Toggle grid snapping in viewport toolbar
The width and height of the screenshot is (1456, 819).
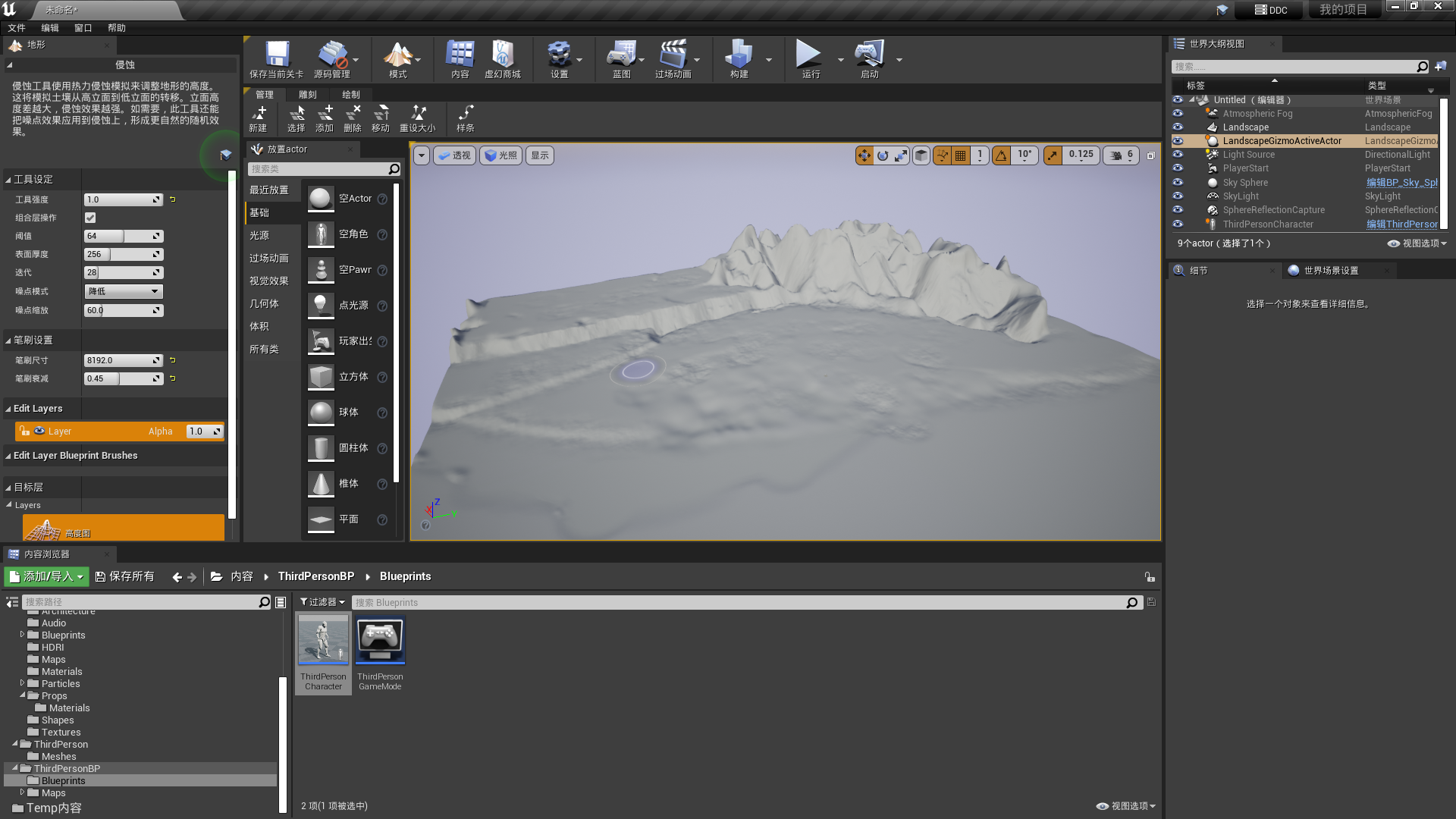pyautogui.click(x=961, y=155)
